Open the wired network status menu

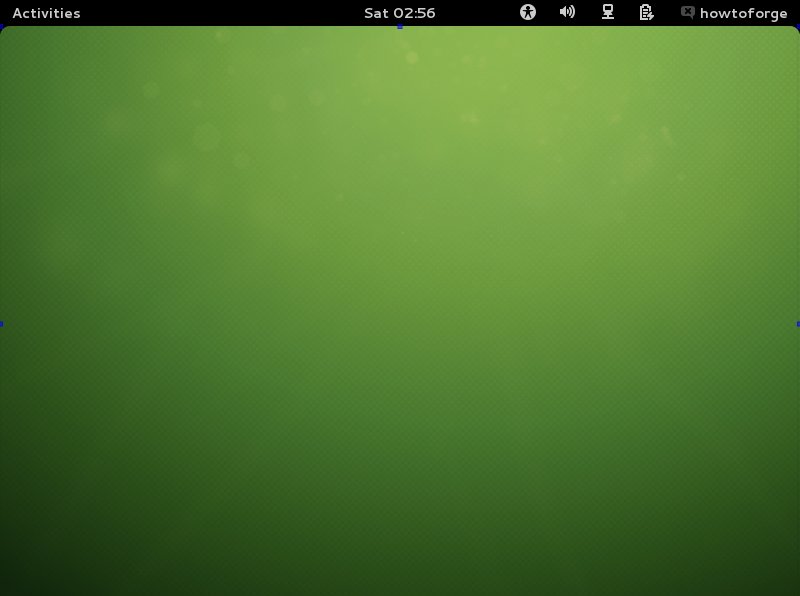[608, 12]
